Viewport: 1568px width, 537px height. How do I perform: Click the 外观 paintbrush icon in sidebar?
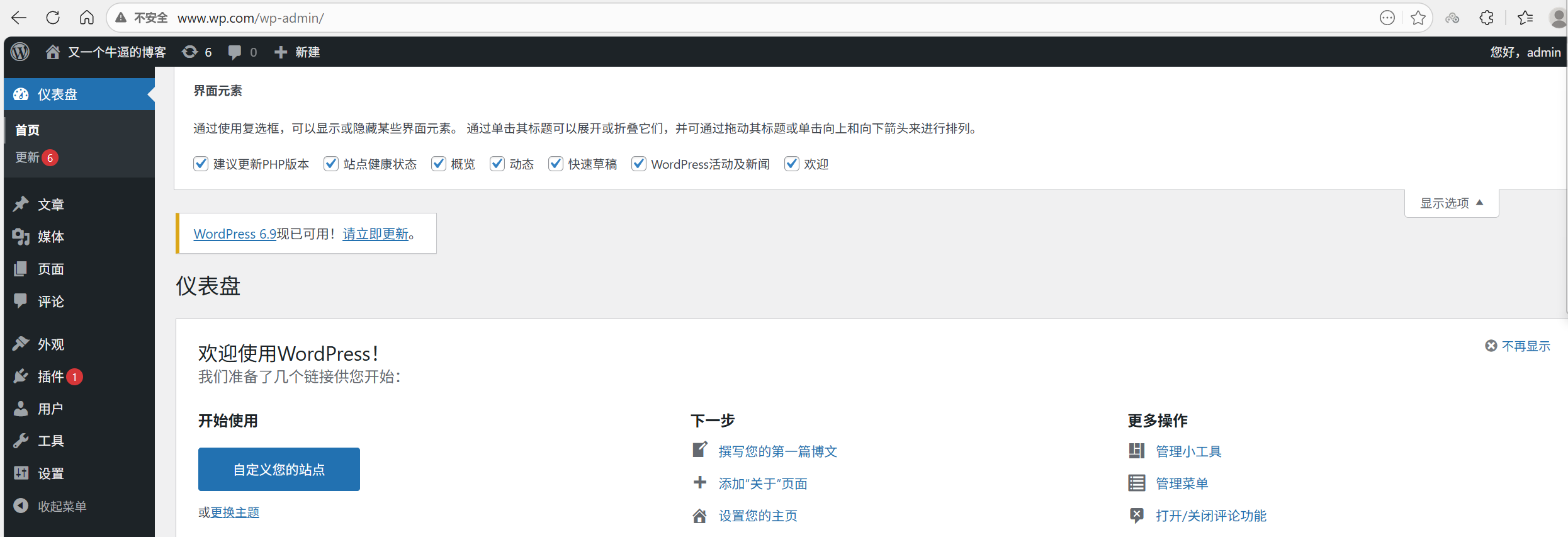[21, 344]
